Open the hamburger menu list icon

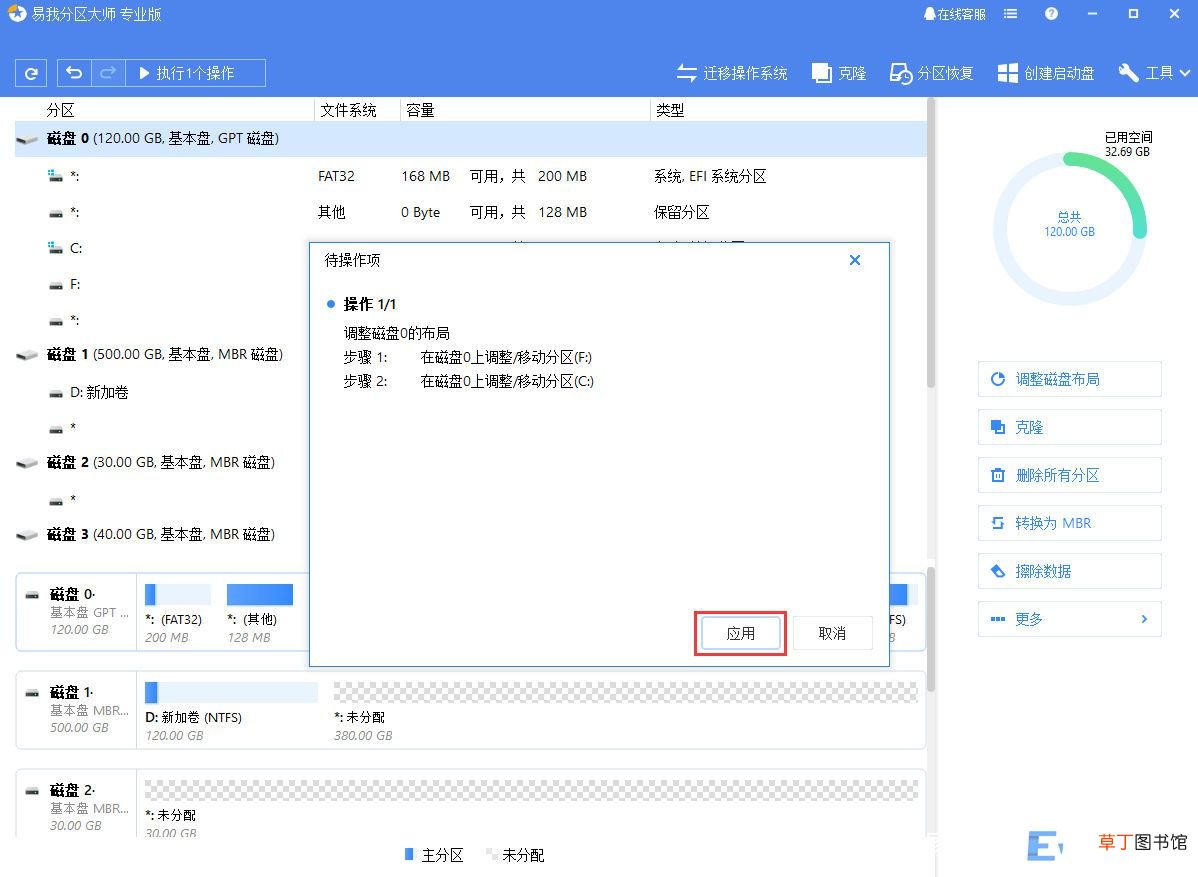pos(1010,14)
